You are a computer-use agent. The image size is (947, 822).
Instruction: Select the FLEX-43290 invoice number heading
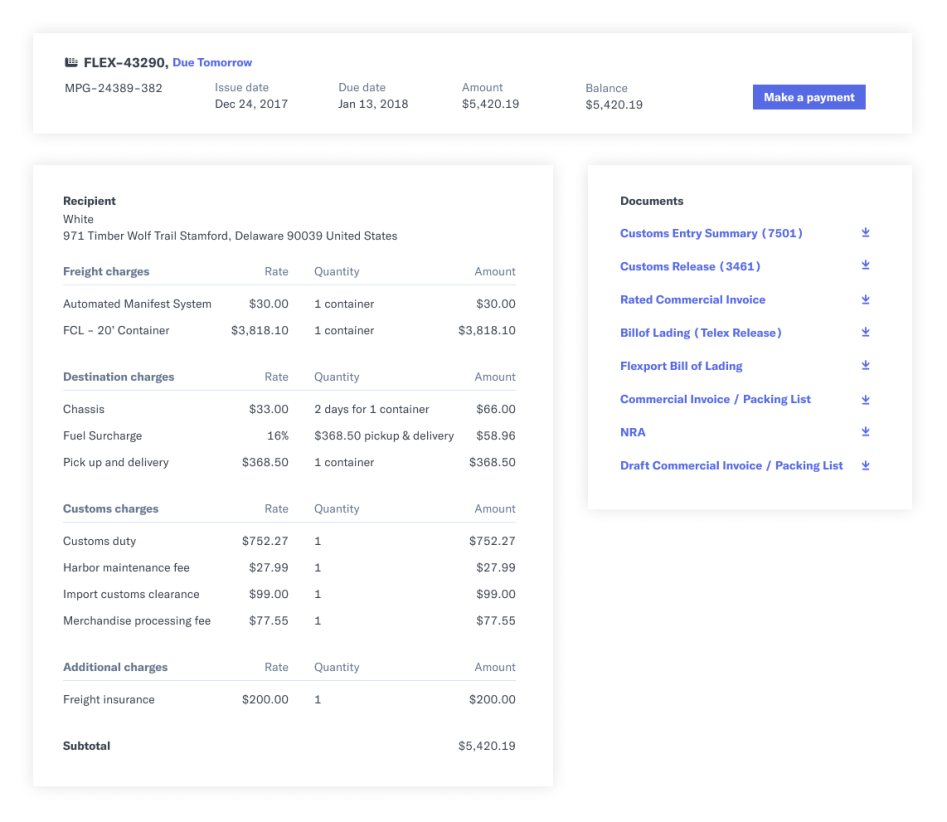[x=125, y=62]
